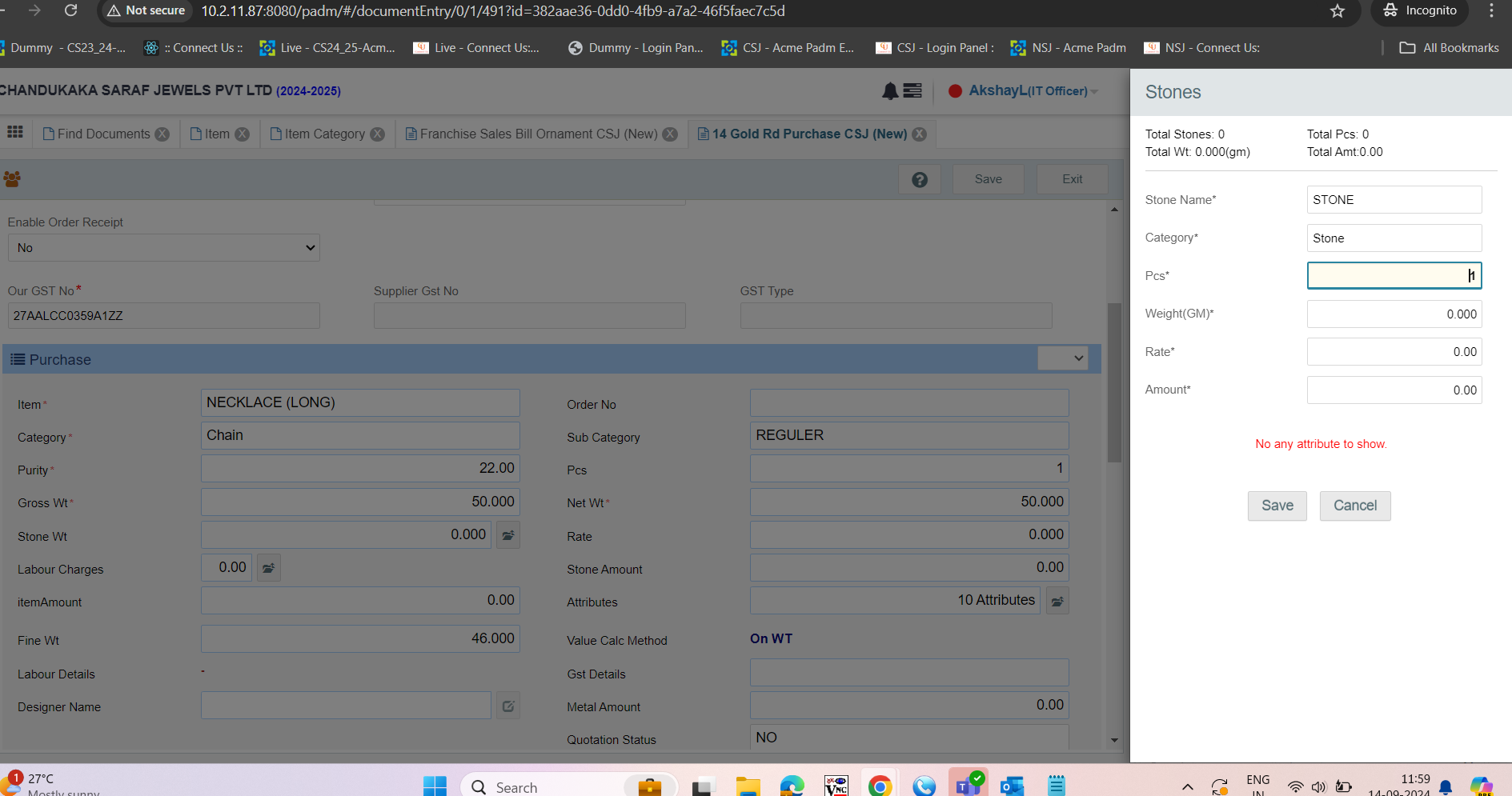Save the stone entry in Stones panel

1277,506
